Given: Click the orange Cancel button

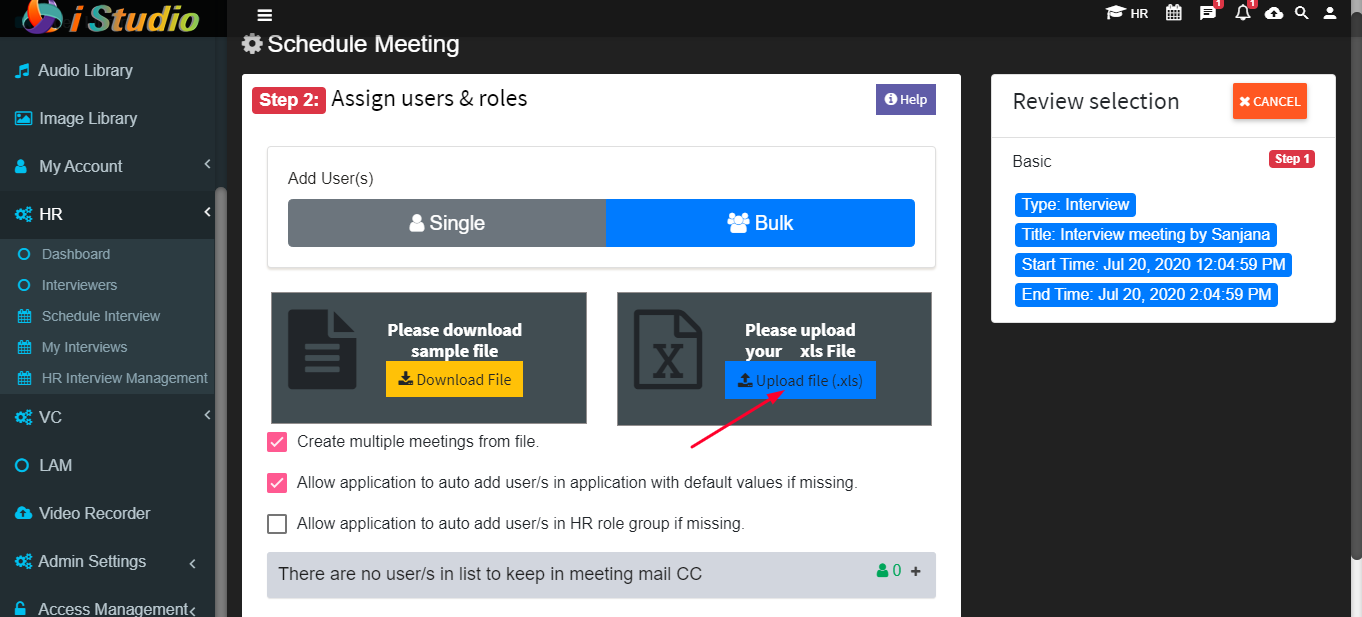Looking at the screenshot, I should tap(1270, 101).
